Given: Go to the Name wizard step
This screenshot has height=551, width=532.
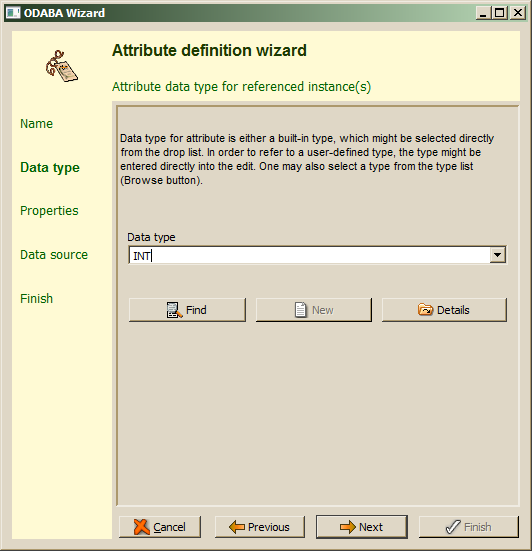Looking at the screenshot, I should [x=37, y=124].
